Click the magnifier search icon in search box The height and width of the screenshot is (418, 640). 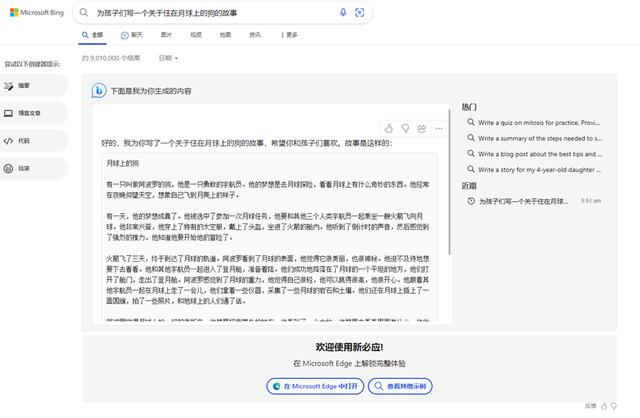tap(360, 13)
